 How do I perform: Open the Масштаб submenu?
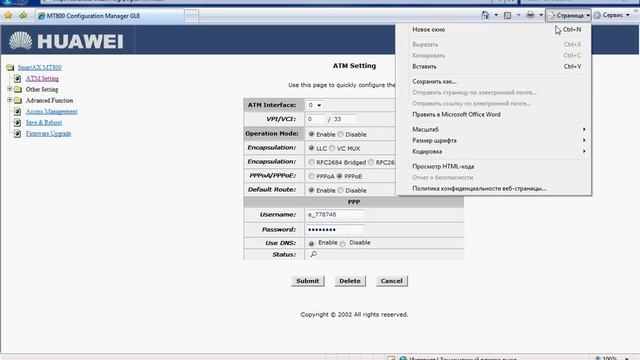(494, 129)
